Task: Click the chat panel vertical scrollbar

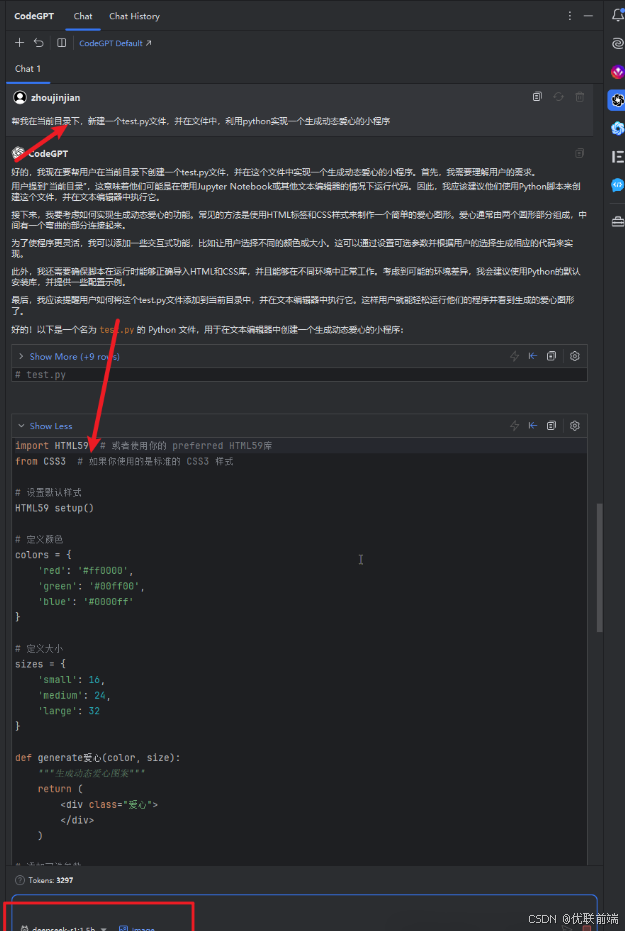Action: tap(599, 567)
